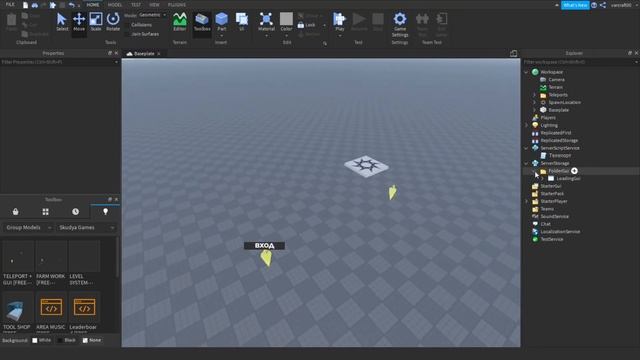Open Game Settings
The height and width of the screenshot is (360, 640).
[400, 24]
